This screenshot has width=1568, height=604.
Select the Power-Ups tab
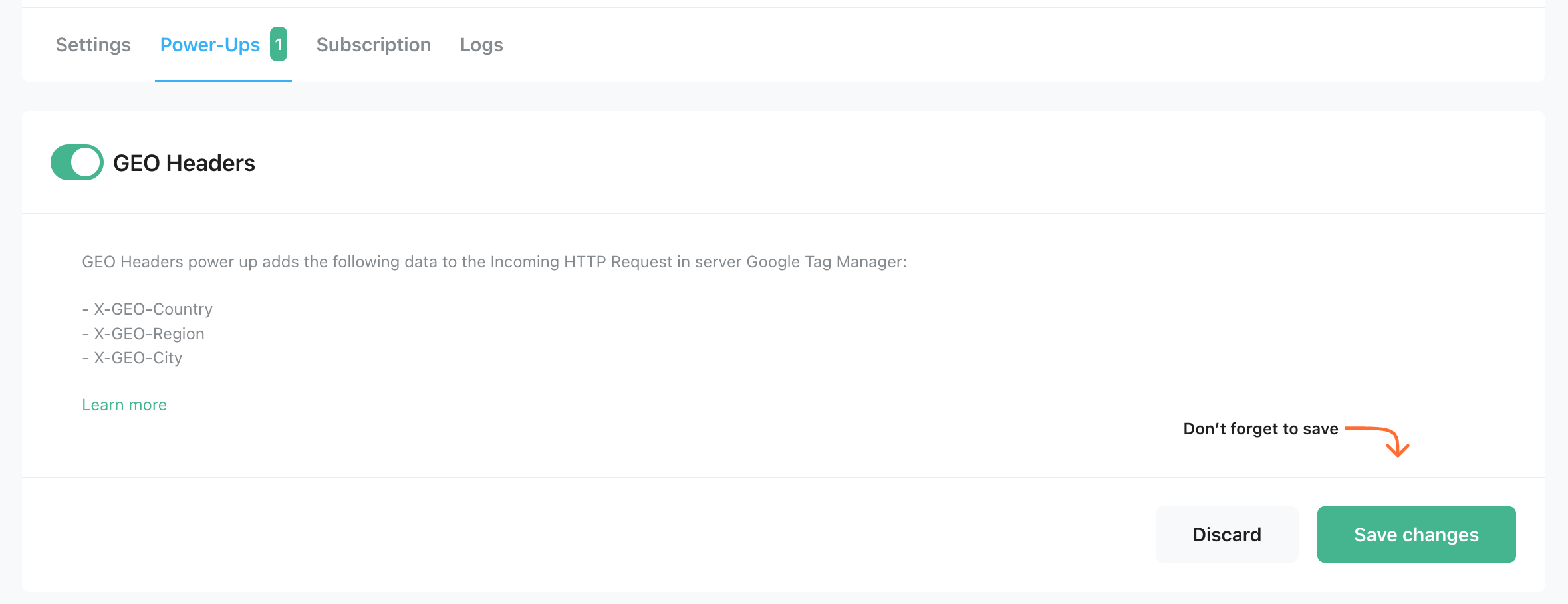210,45
